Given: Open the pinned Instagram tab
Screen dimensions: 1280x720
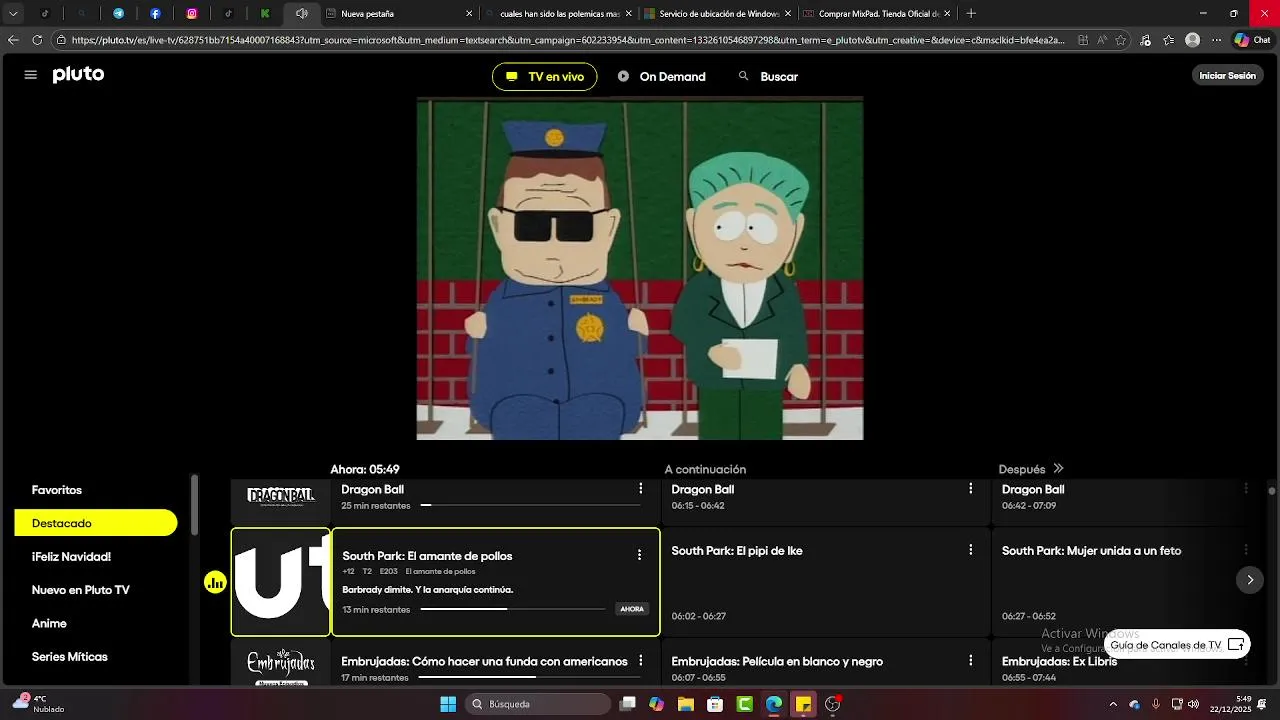Looking at the screenshot, I should pos(192,14).
